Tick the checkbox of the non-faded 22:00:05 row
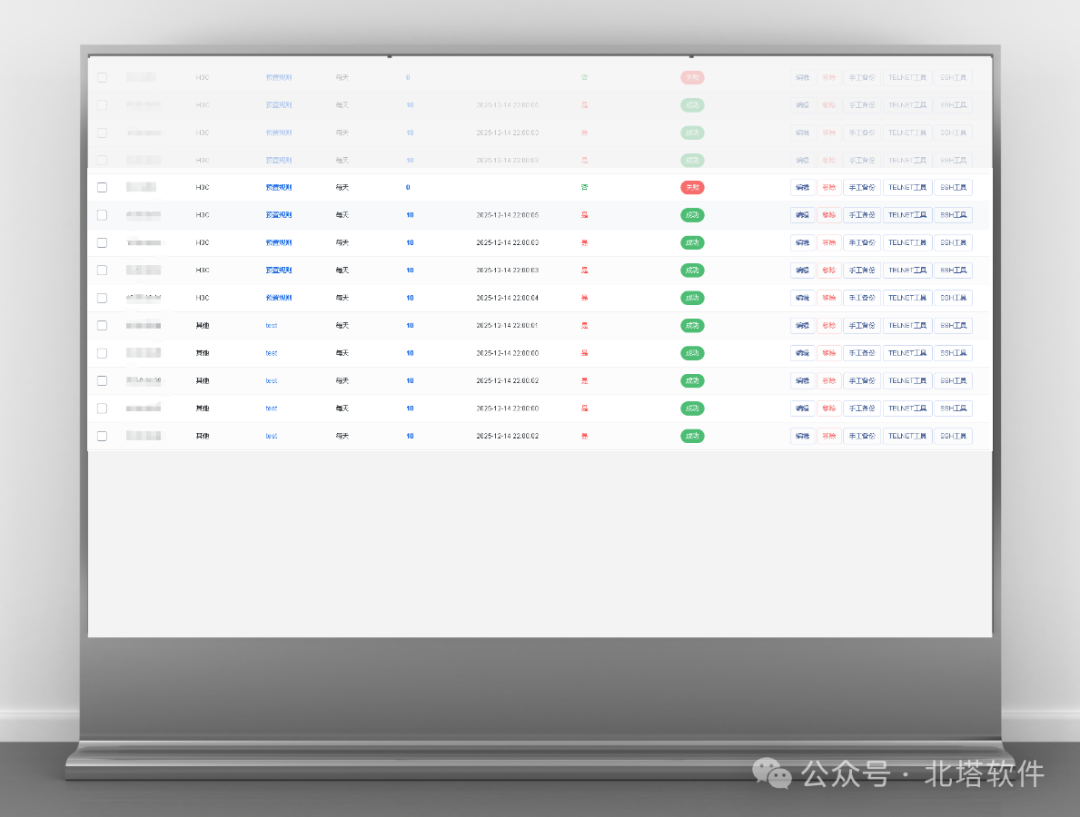 click(102, 215)
